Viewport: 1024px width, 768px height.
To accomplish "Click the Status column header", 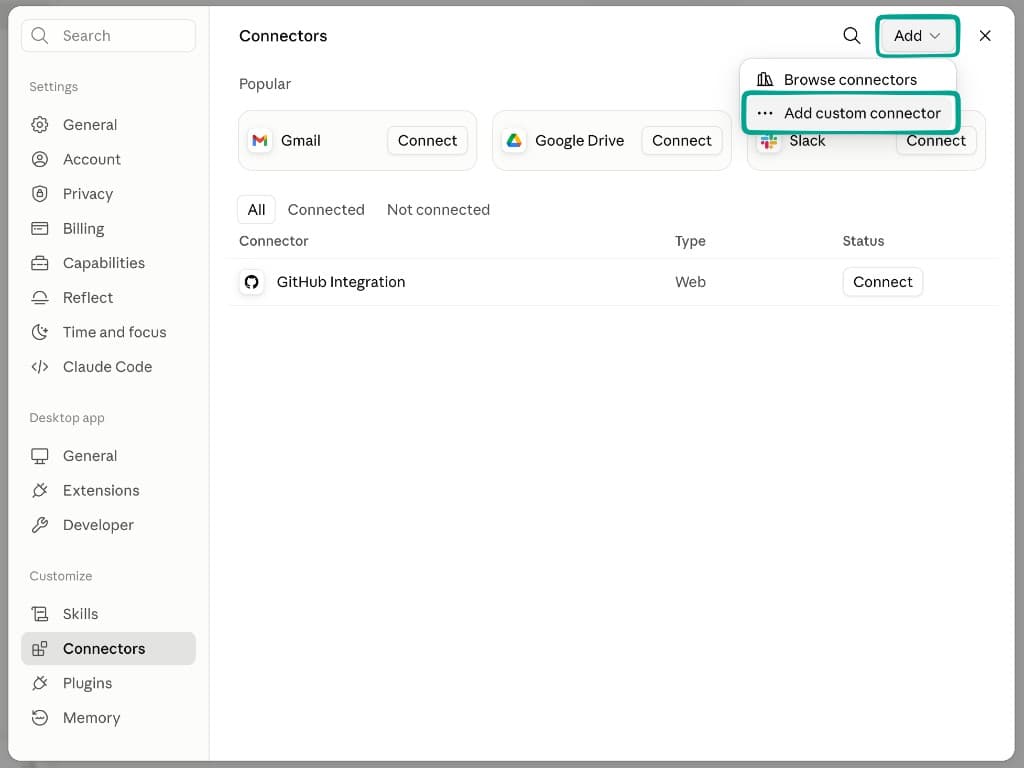I will tap(863, 241).
